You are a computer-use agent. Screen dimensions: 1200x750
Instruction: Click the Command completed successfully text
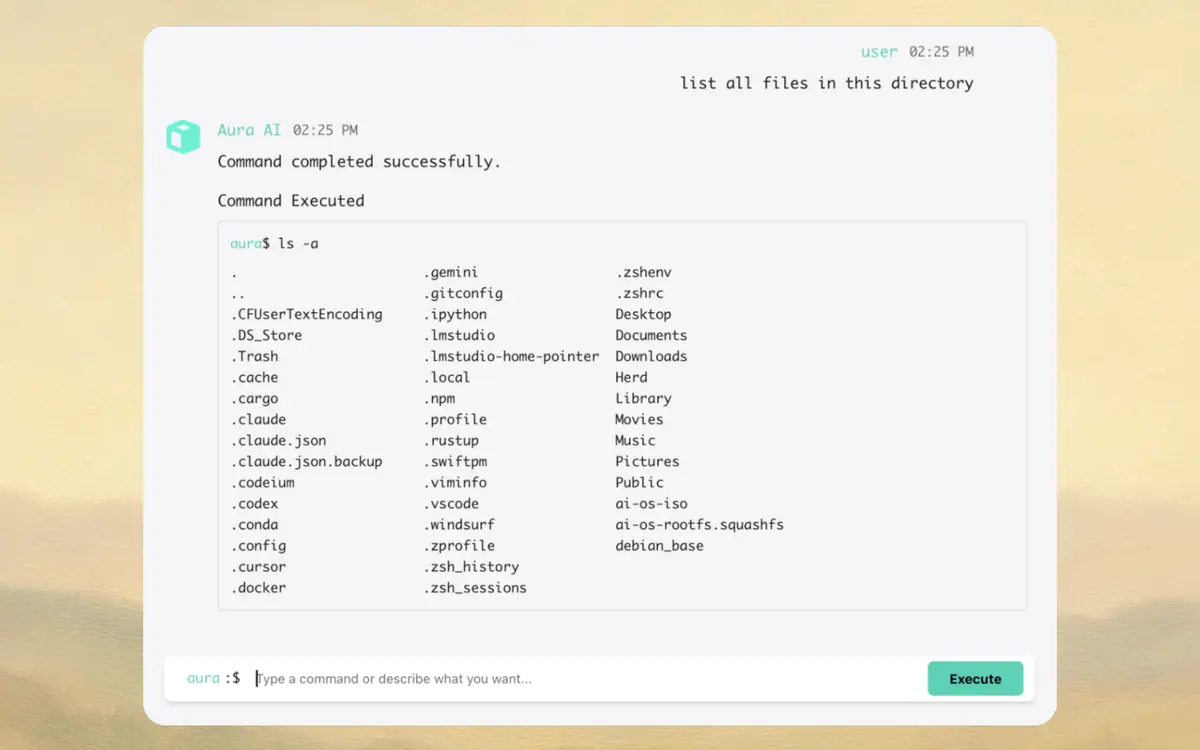[359, 161]
